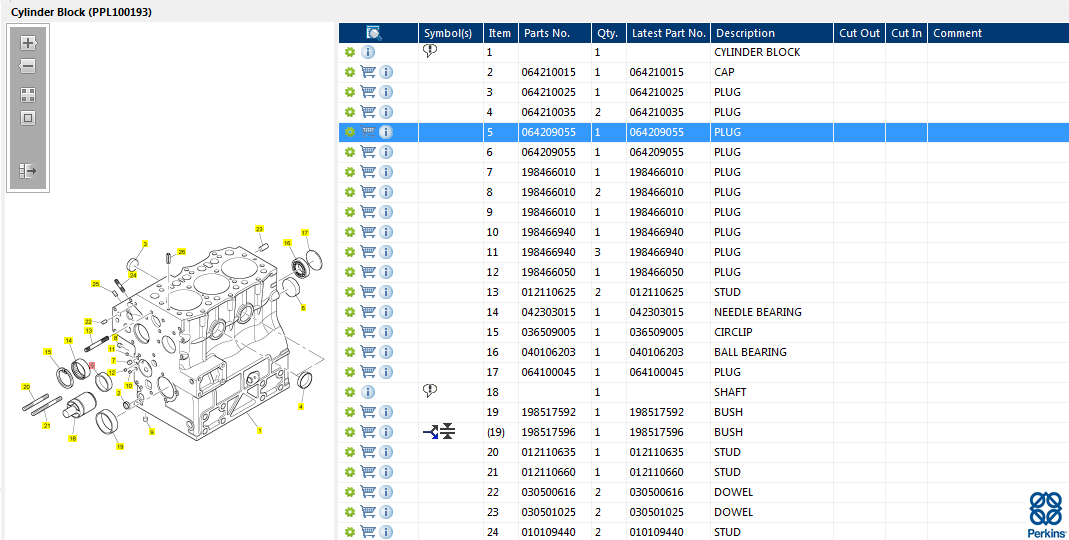Click the Qty. column header

click(607, 33)
